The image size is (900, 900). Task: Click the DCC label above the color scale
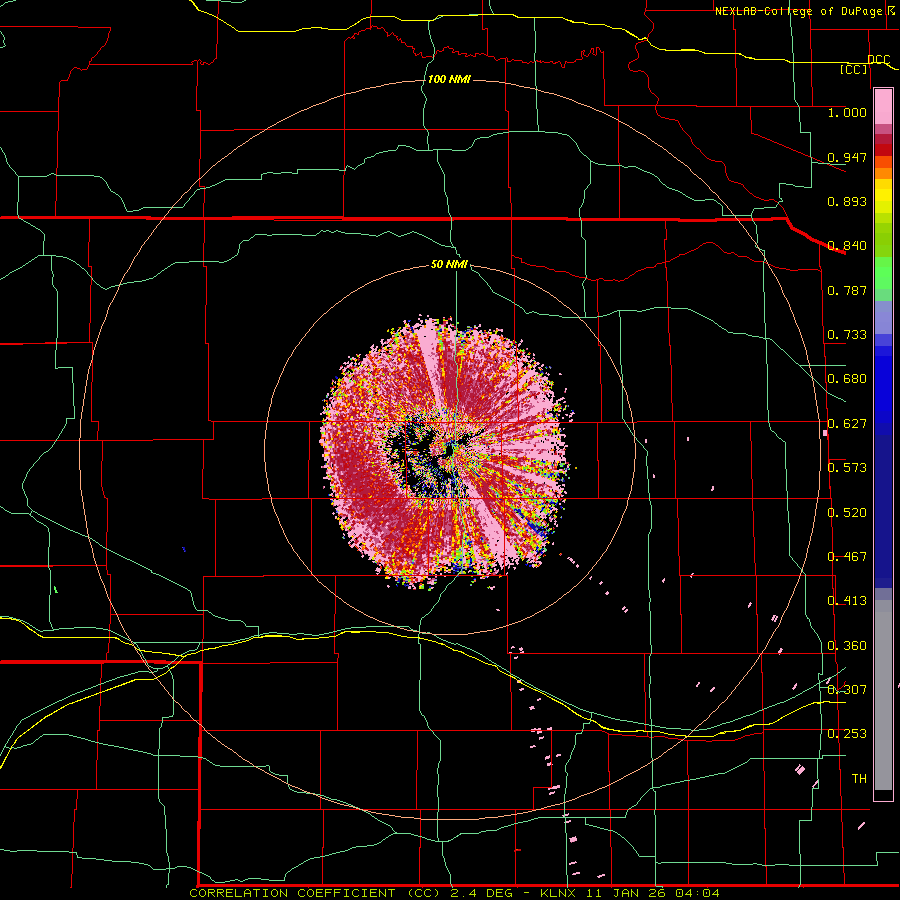[x=878, y=59]
